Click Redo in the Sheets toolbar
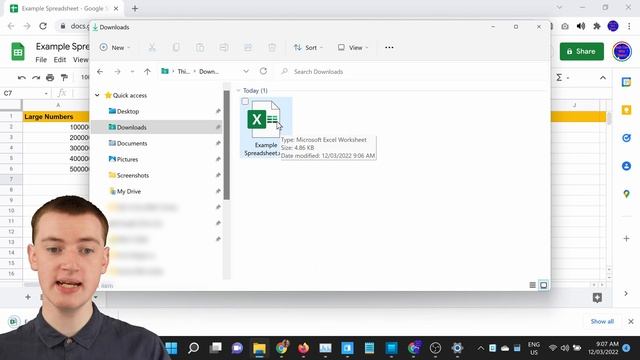The image size is (640, 360). pos(36,78)
